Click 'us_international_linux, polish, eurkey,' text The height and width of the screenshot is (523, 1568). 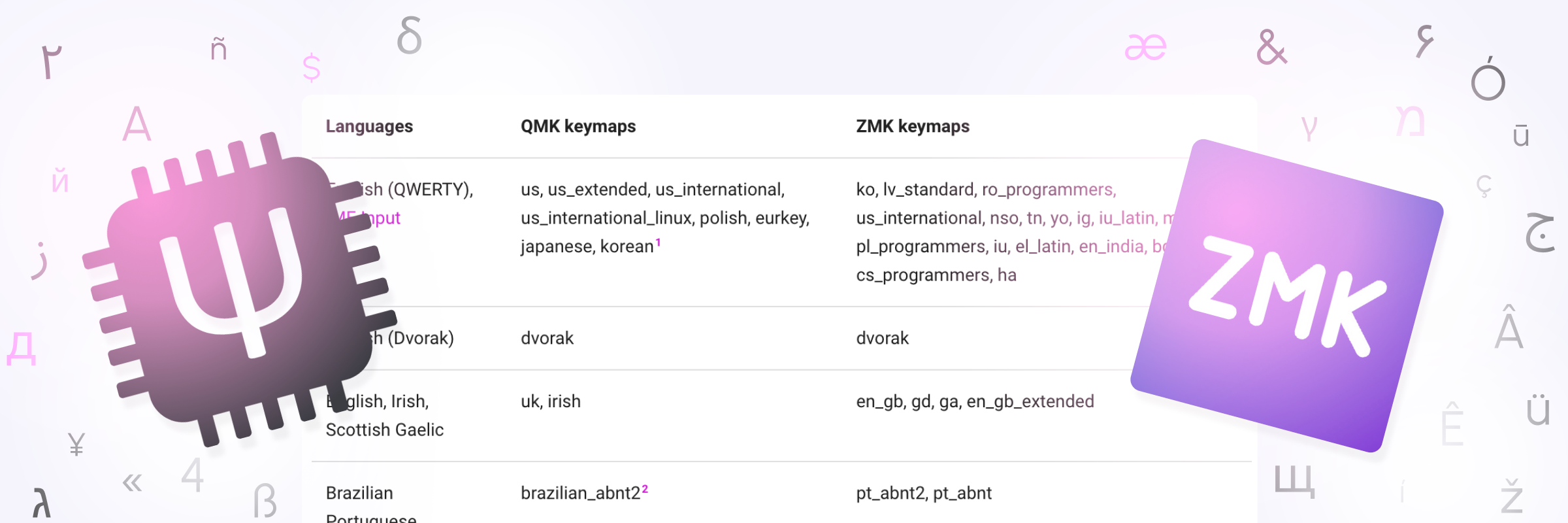pyautogui.click(x=665, y=218)
